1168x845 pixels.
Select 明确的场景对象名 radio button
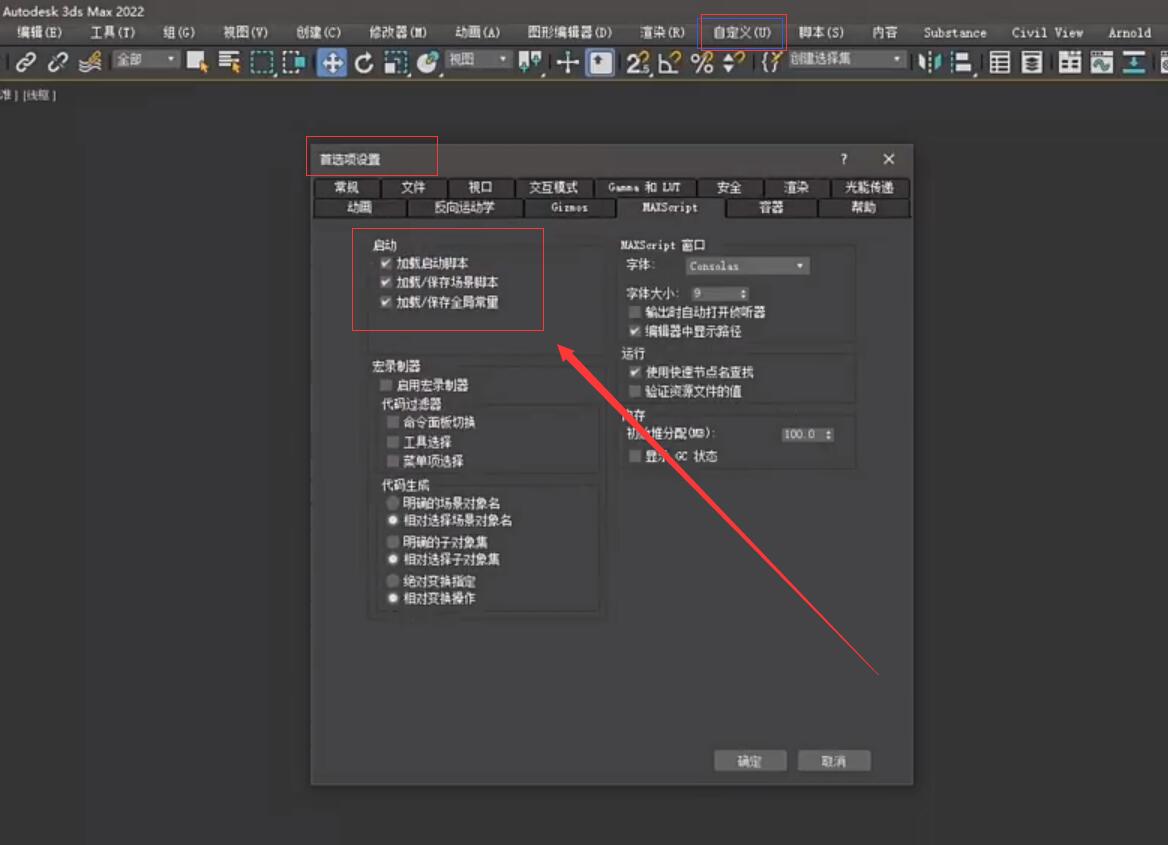click(393, 503)
